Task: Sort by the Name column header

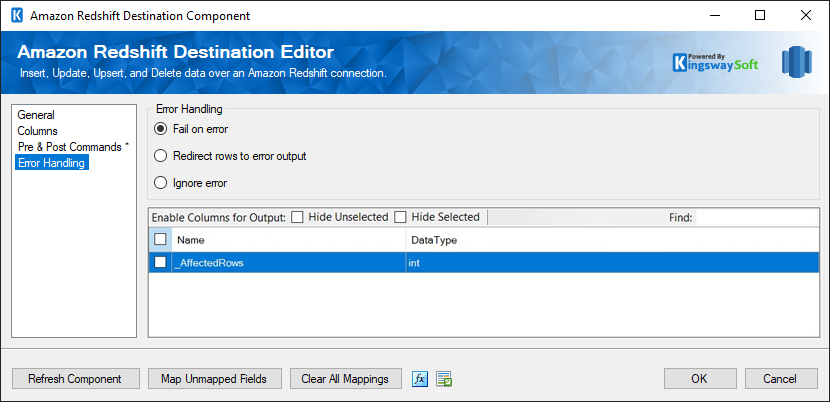Action: pyautogui.click(x=288, y=240)
